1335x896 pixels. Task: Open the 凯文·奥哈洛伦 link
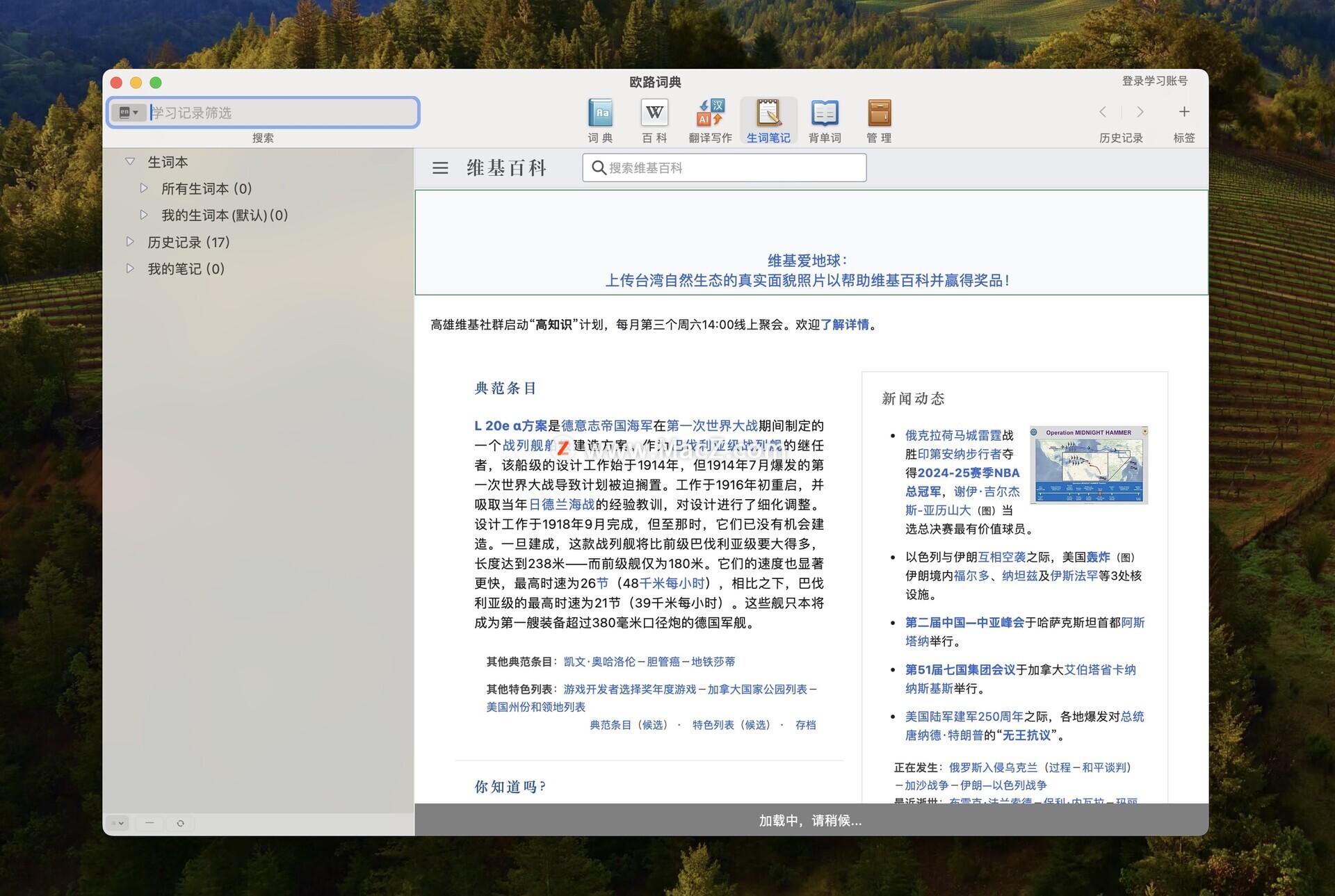[x=599, y=662]
